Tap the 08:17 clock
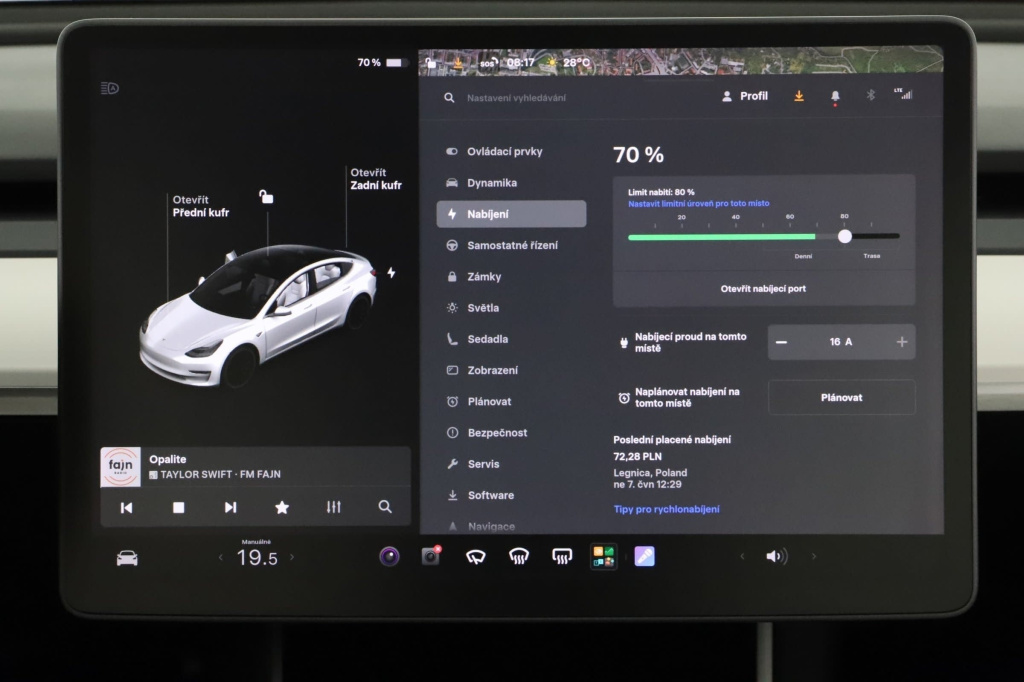Screen dimensions: 1024x682 tap(520, 63)
